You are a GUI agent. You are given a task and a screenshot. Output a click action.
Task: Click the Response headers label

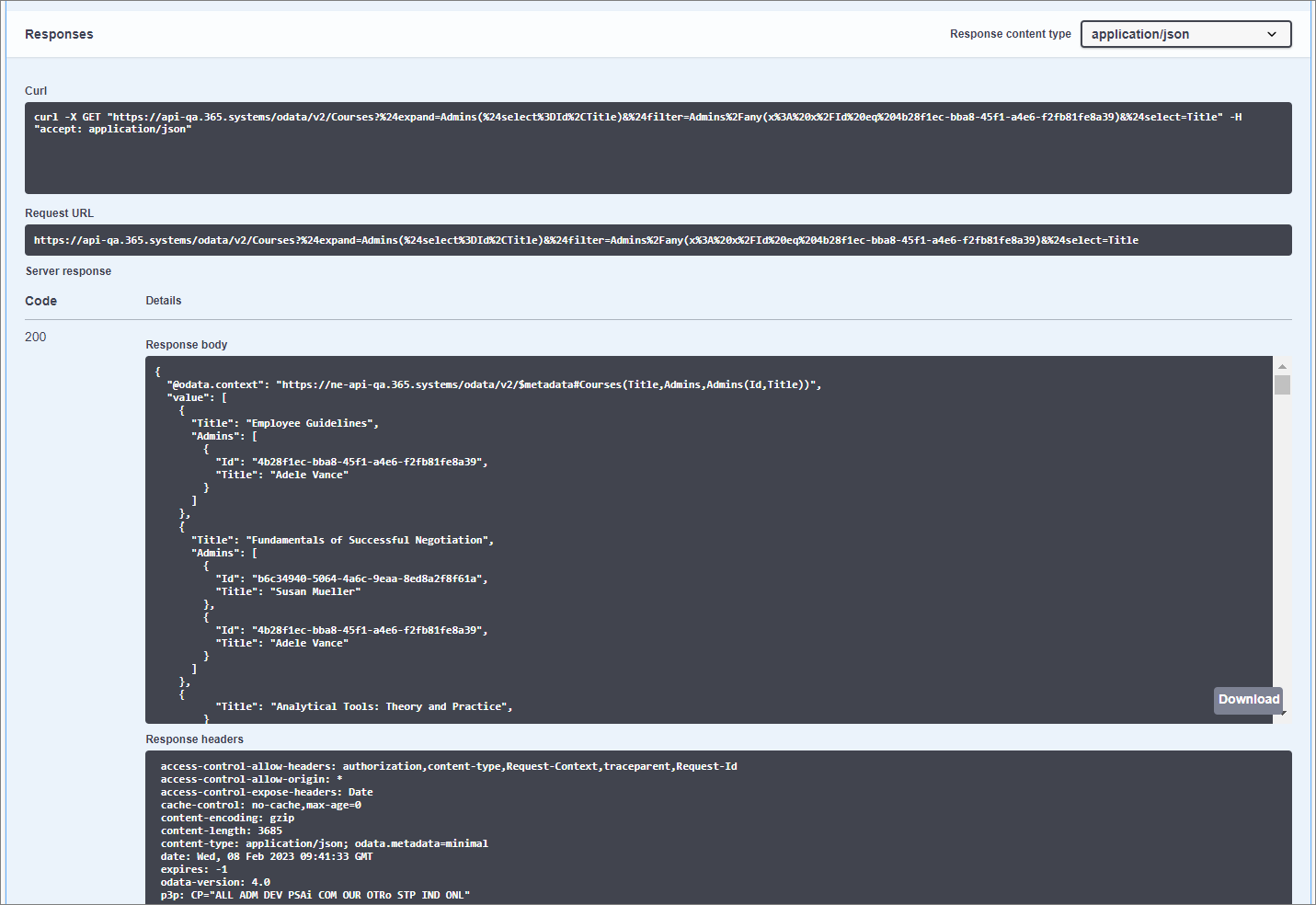pyautogui.click(x=194, y=739)
